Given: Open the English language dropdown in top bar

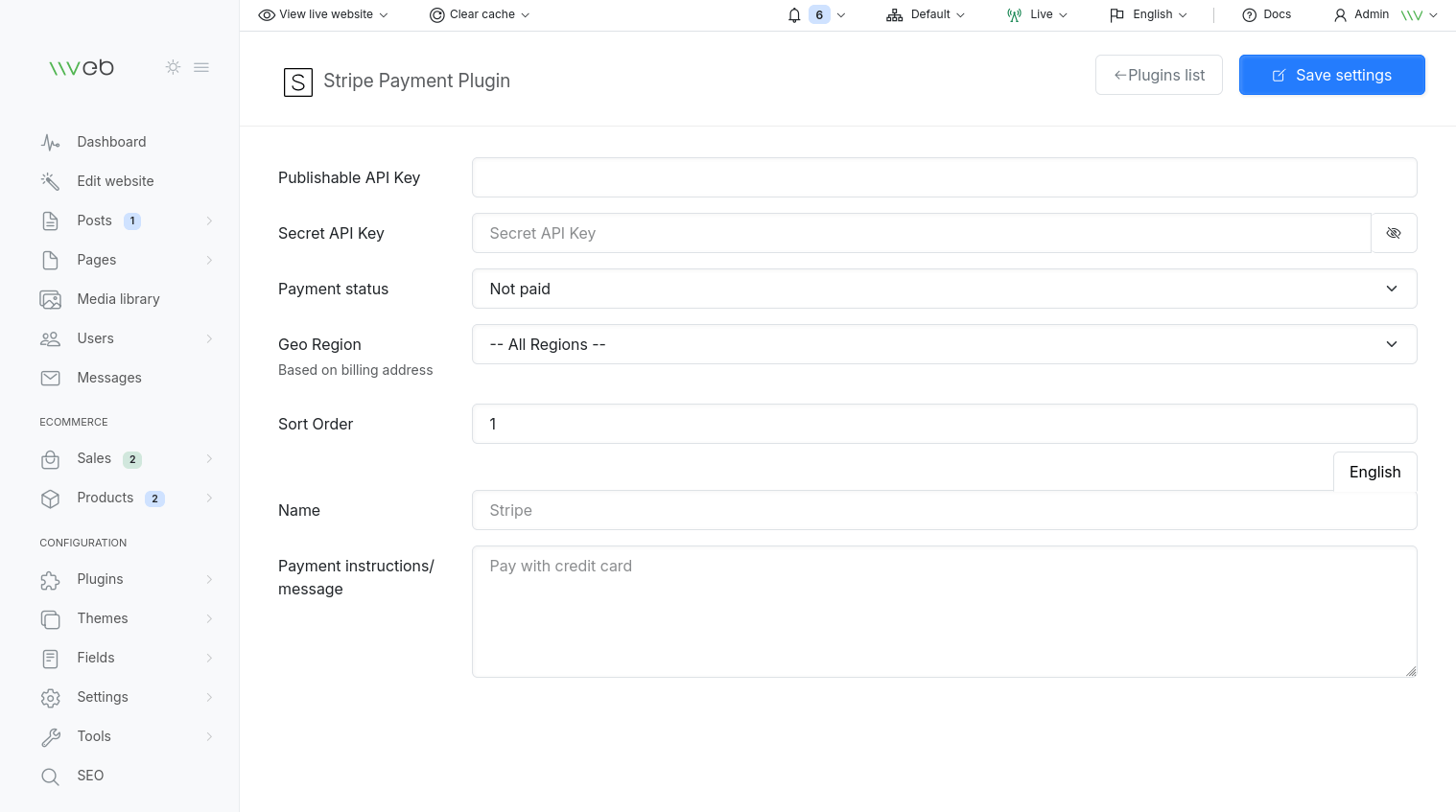Looking at the screenshot, I should point(1148,15).
